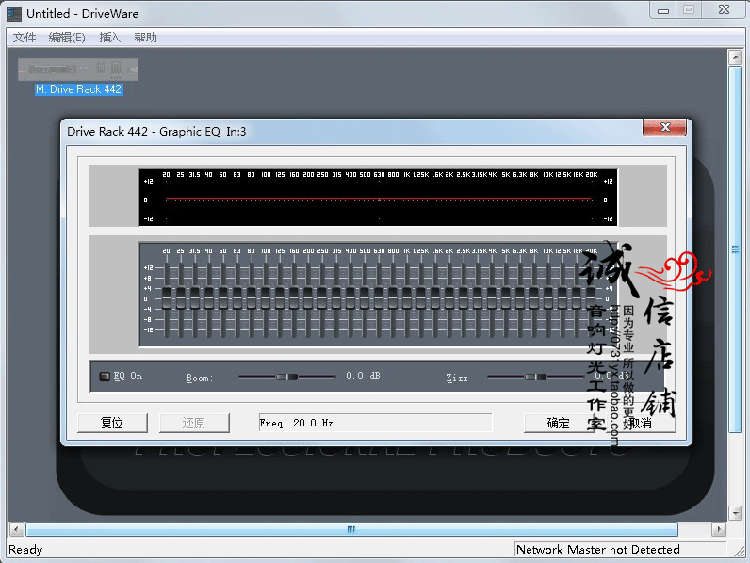Confirm with the 确定 button

pos(558,423)
